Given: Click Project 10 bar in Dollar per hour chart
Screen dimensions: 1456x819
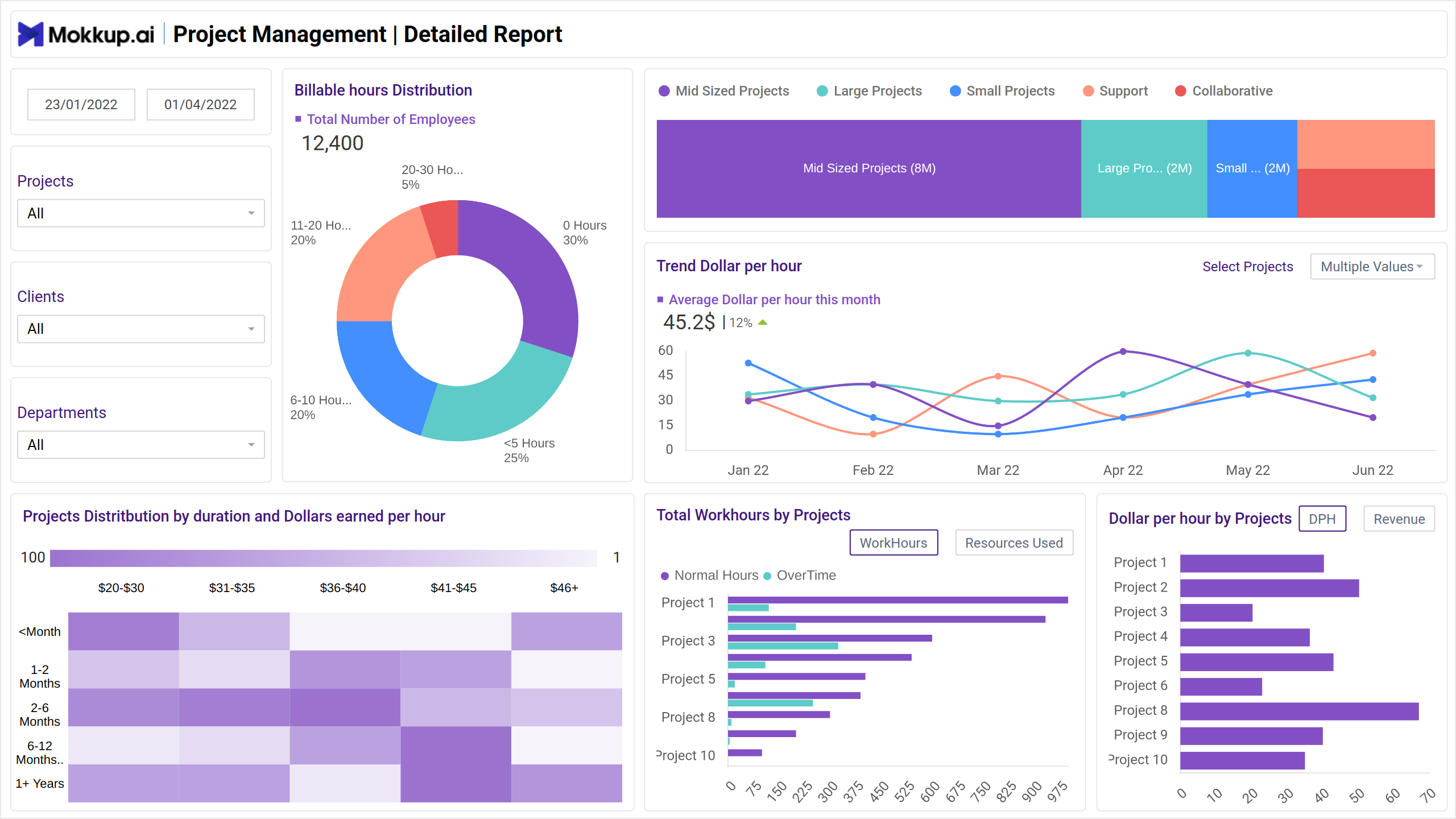Looking at the screenshot, I should 1242,760.
